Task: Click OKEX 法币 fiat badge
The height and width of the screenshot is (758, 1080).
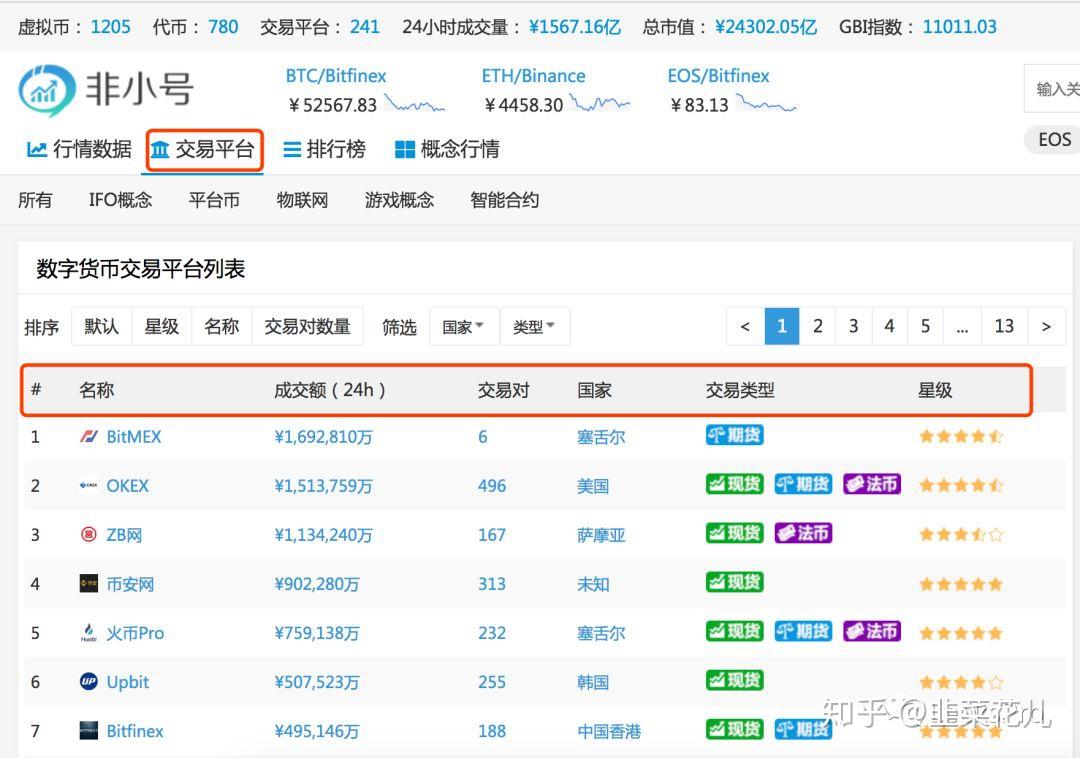Action: pyautogui.click(x=872, y=484)
